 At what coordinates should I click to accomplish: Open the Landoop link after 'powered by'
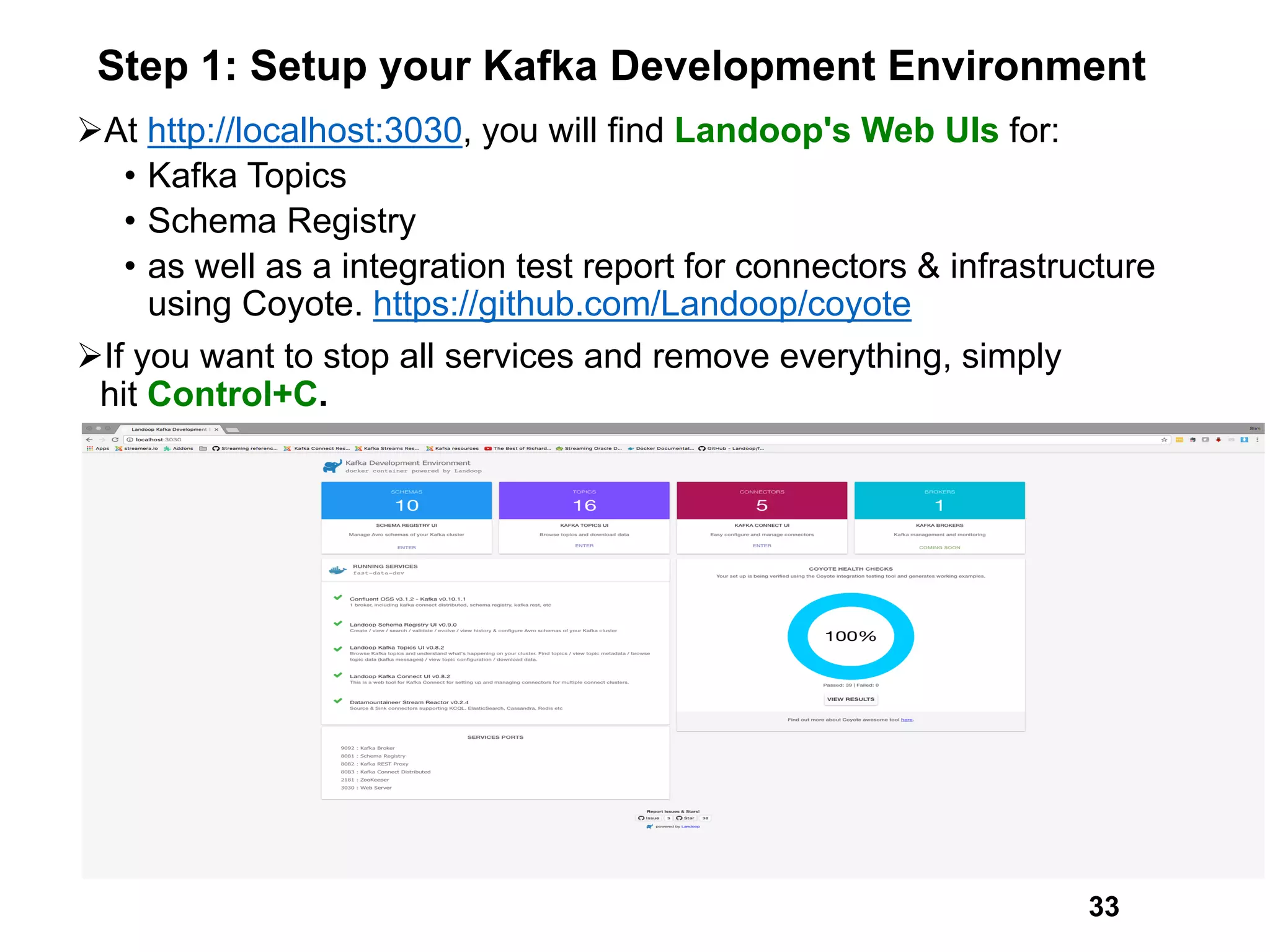(x=690, y=826)
